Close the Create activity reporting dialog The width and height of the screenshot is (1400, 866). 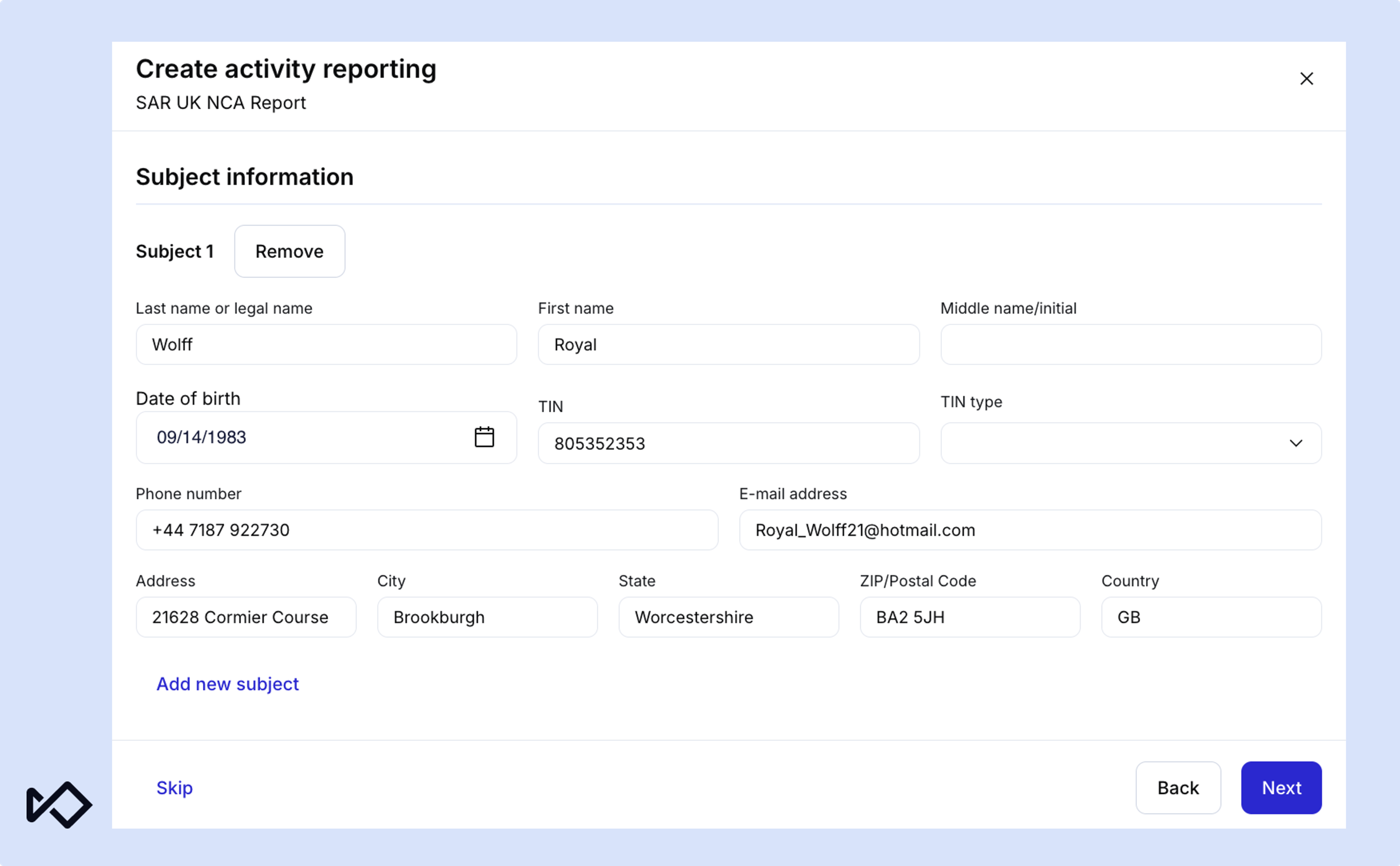point(1306,78)
